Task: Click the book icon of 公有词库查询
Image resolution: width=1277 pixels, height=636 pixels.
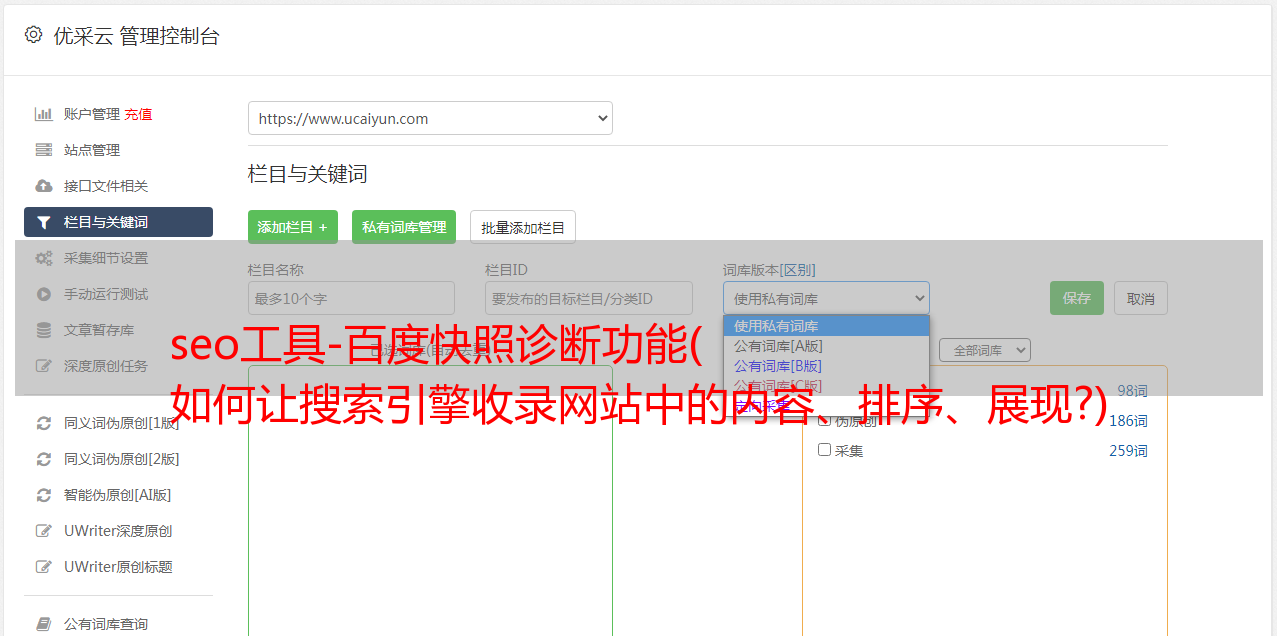Action: (44, 624)
